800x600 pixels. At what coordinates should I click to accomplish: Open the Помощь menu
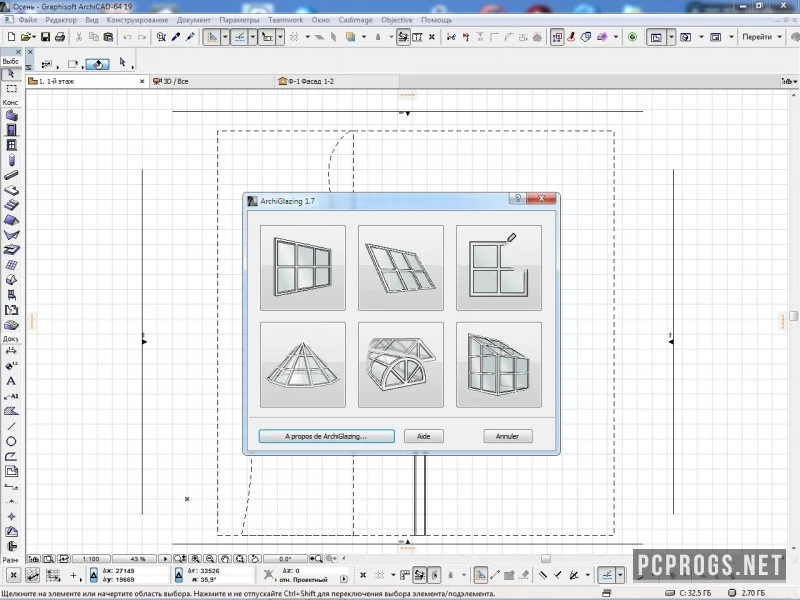pyautogui.click(x=436, y=20)
